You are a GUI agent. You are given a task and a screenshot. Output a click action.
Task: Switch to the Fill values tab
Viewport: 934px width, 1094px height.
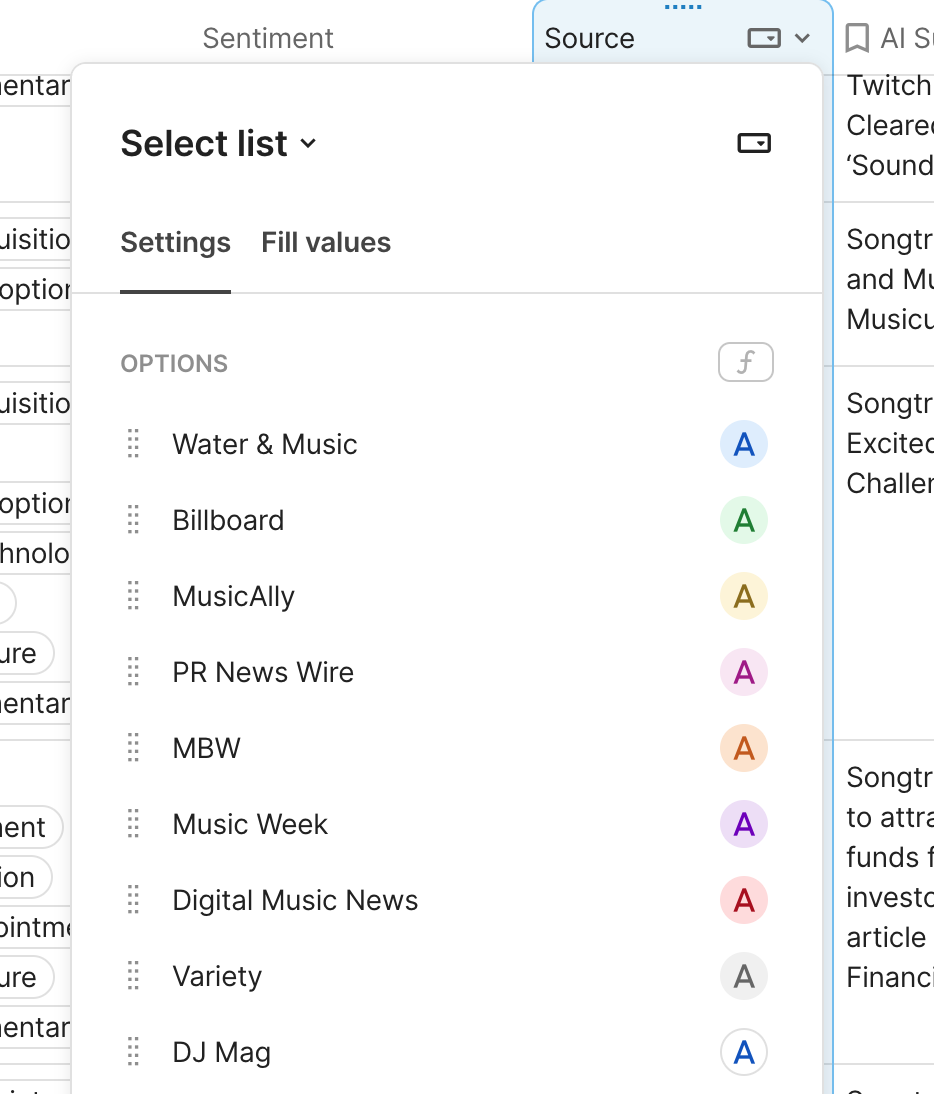[325, 242]
